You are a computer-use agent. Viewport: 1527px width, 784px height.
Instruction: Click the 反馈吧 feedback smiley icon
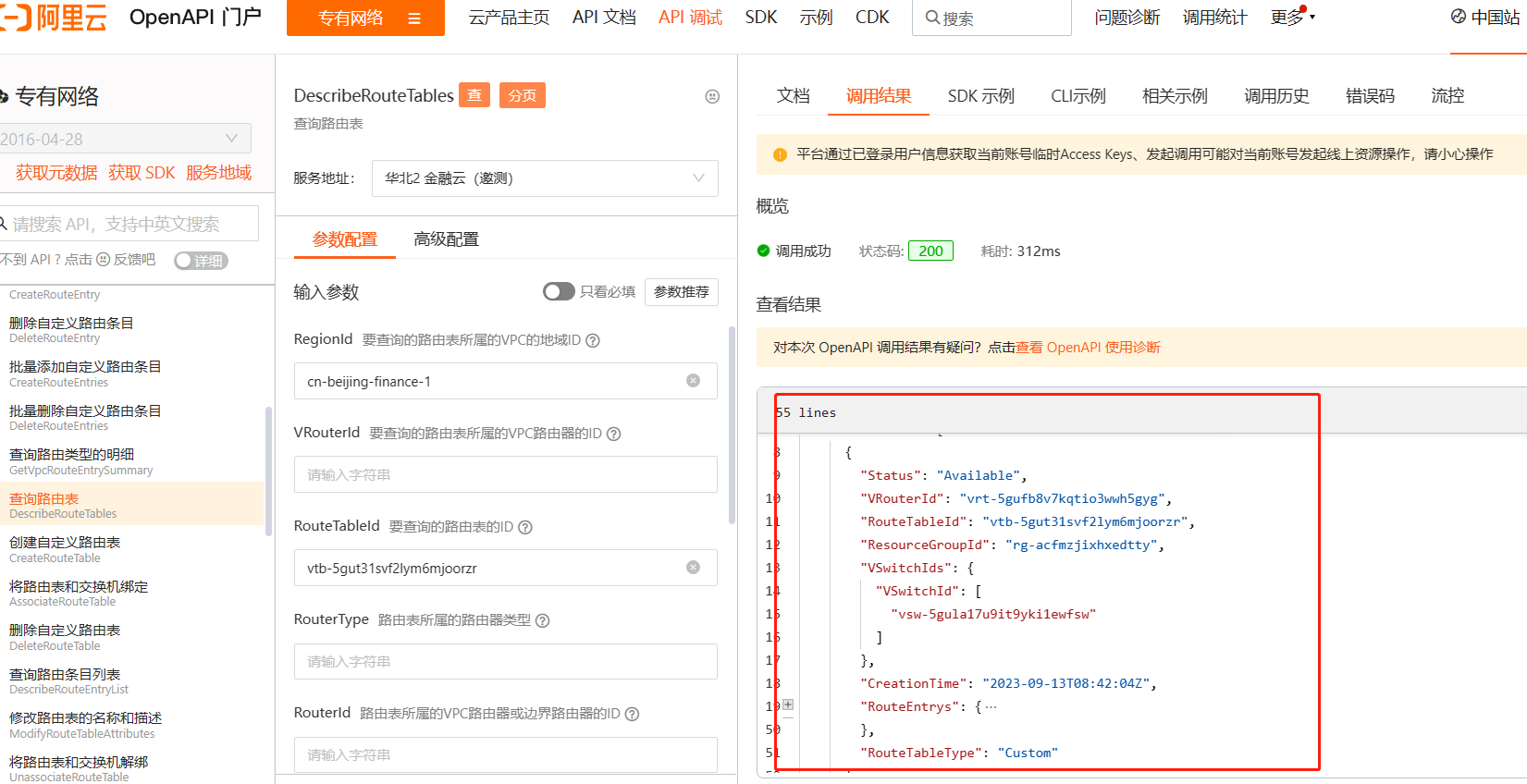coord(104,260)
